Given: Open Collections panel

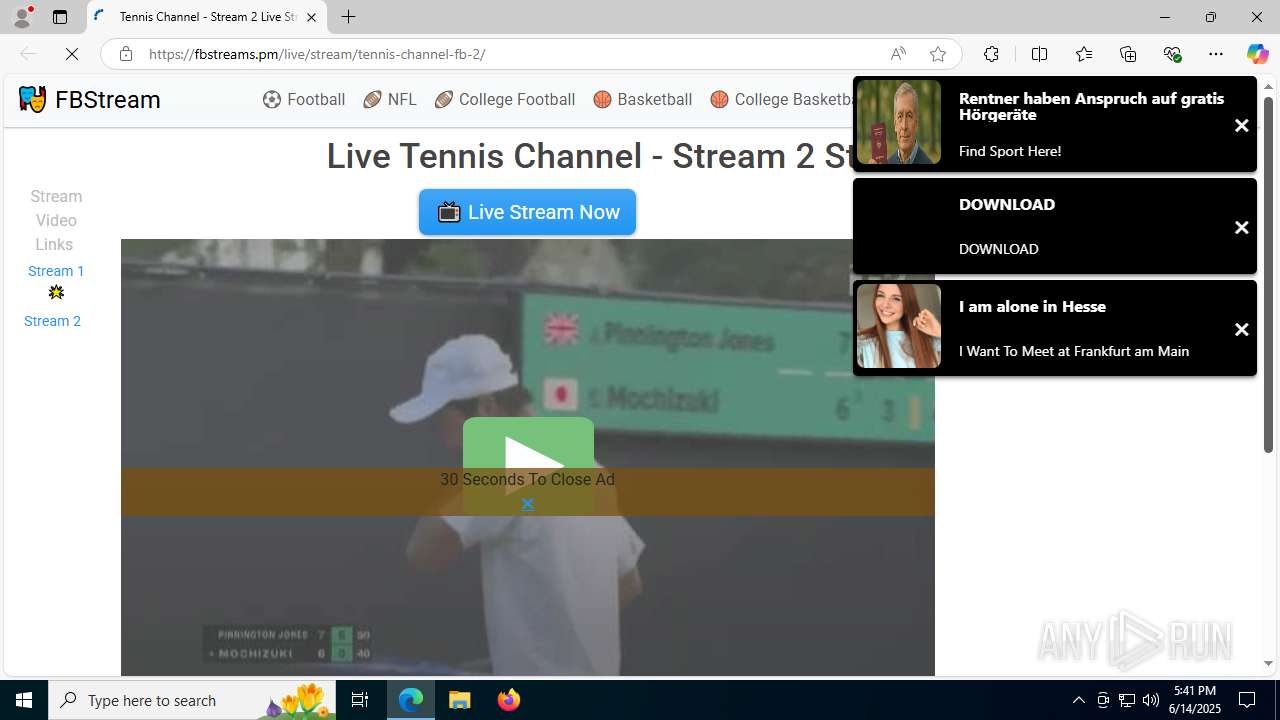Looking at the screenshot, I should [1128, 54].
